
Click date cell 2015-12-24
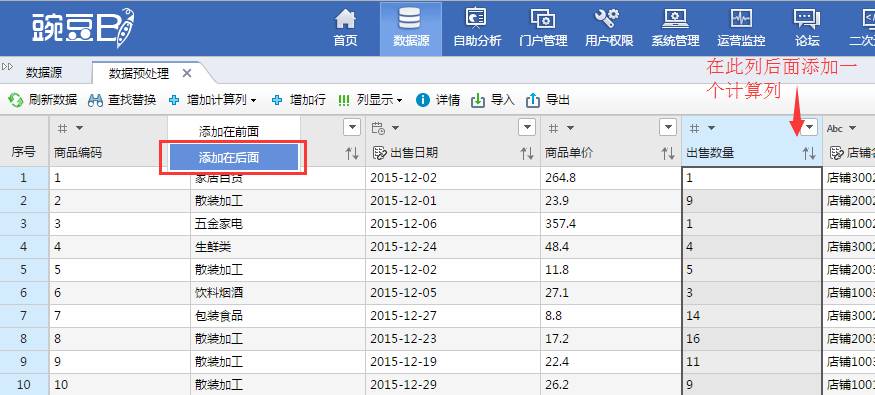click(x=453, y=247)
